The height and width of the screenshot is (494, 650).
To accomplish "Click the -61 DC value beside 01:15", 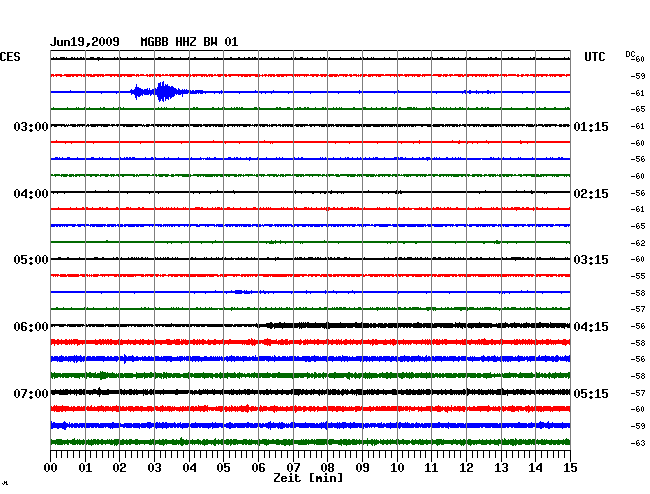I will pyautogui.click(x=638, y=126).
